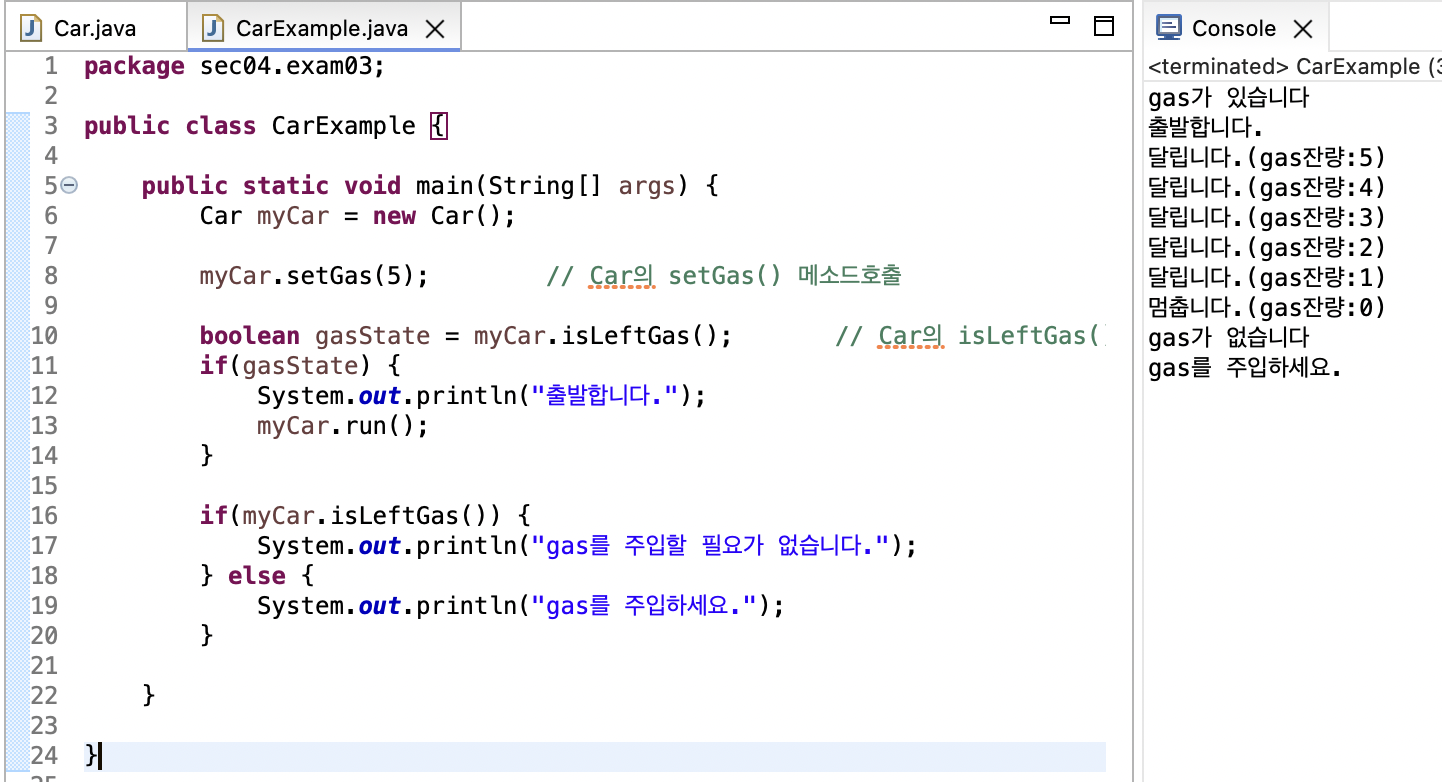The width and height of the screenshot is (1442, 782).
Task: Close the CarExample.java tab
Action: click(x=435, y=29)
